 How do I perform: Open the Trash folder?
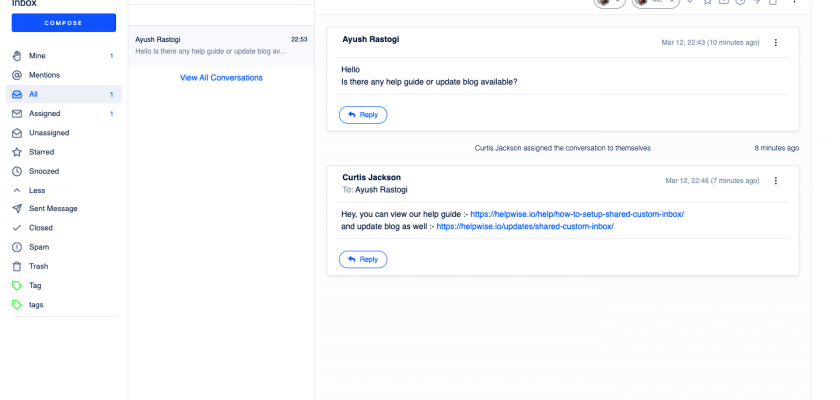click(38, 266)
